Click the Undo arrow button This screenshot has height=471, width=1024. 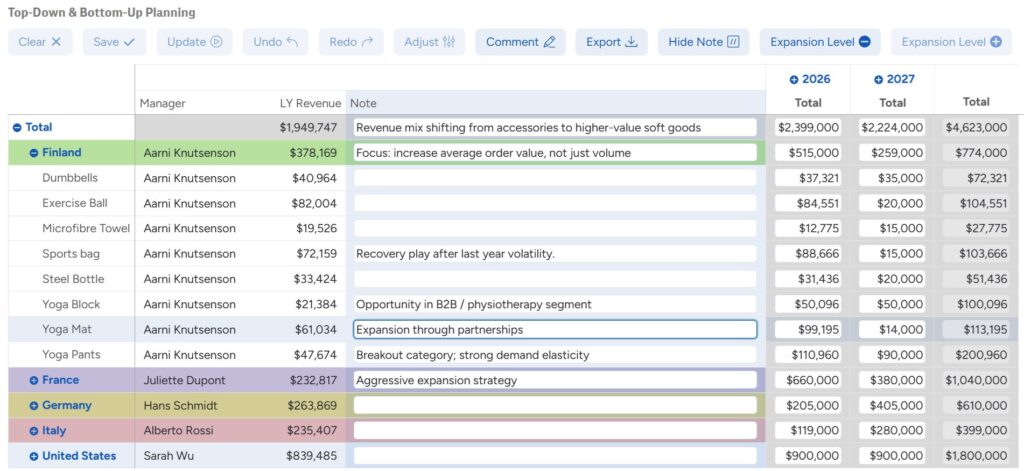pyautogui.click(x=275, y=42)
